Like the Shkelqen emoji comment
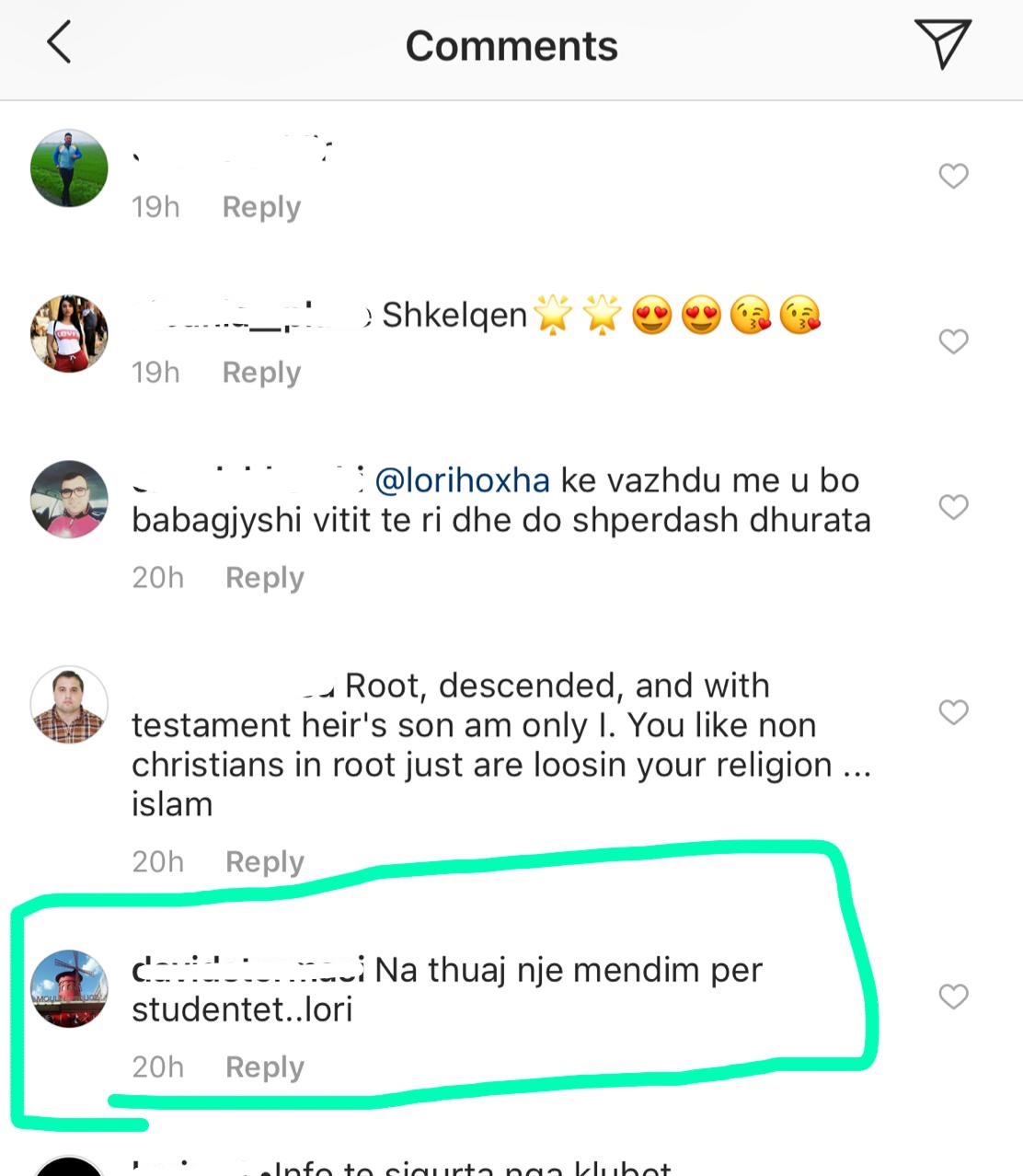The image size is (1023, 1176). [953, 341]
